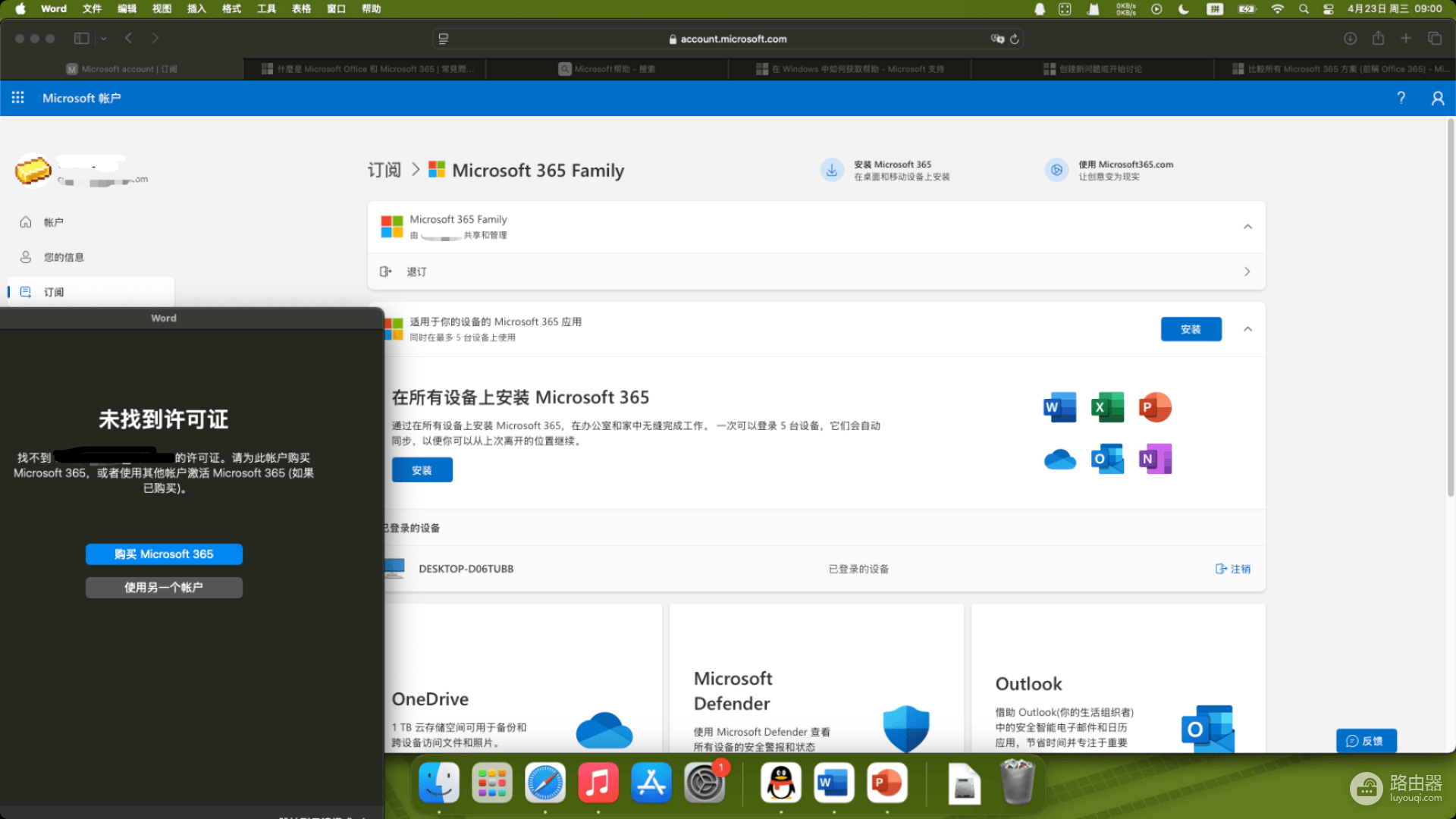Show Safari tab overview icon
Viewport: 1456px width, 819px height.
[x=1435, y=38]
